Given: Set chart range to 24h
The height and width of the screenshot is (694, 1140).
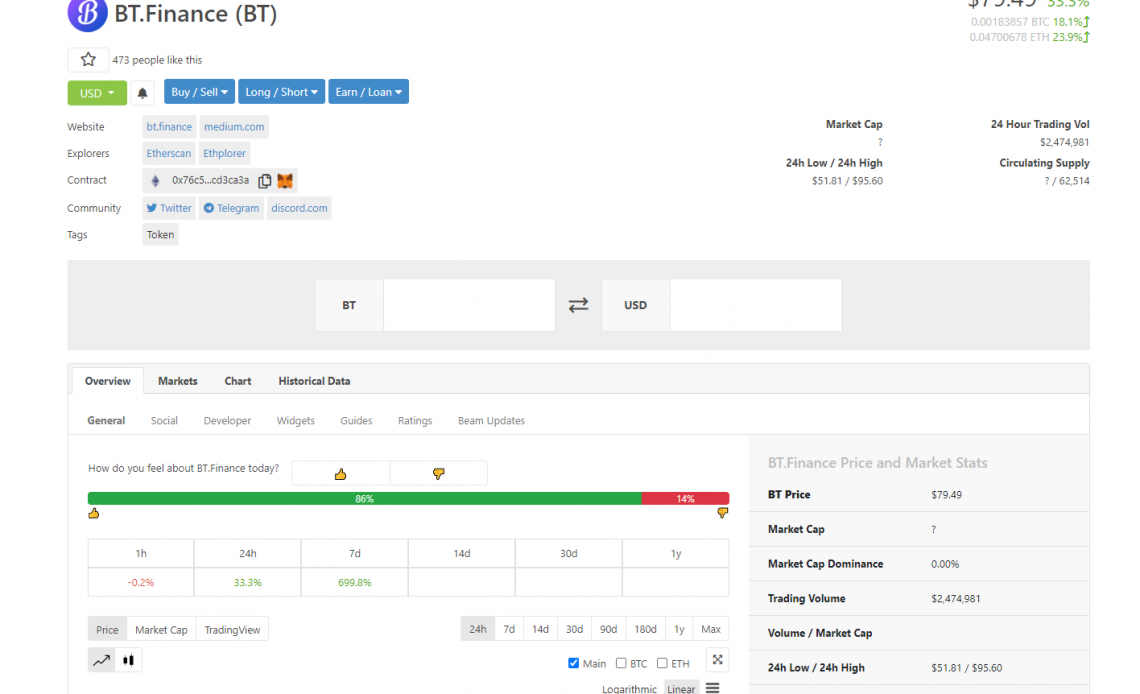Looking at the screenshot, I should 478,629.
